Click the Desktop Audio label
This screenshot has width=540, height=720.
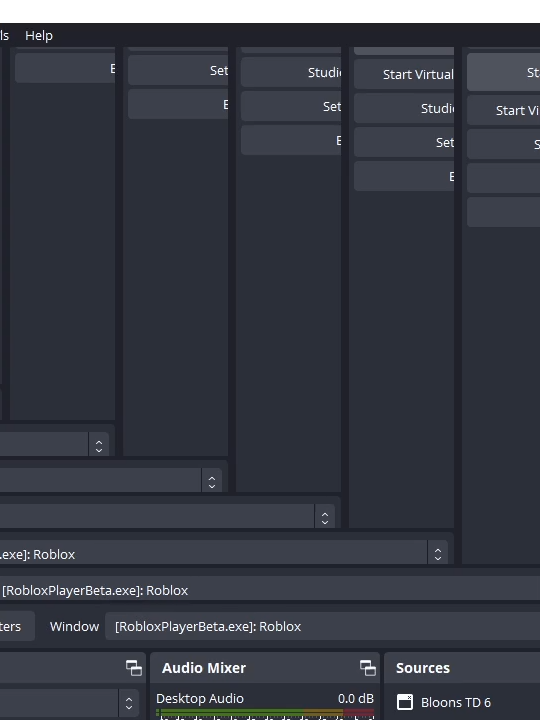pyautogui.click(x=200, y=698)
